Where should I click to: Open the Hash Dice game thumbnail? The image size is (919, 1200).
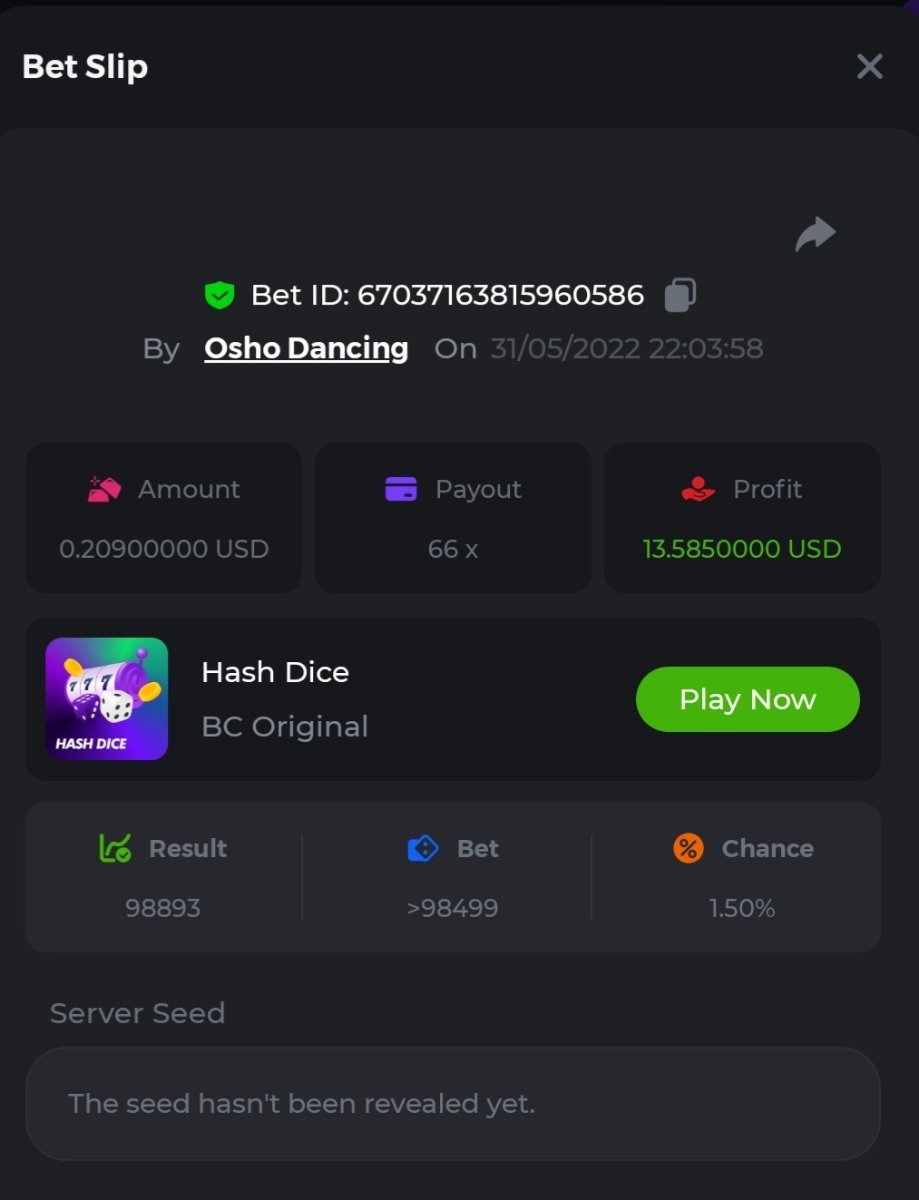107,699
